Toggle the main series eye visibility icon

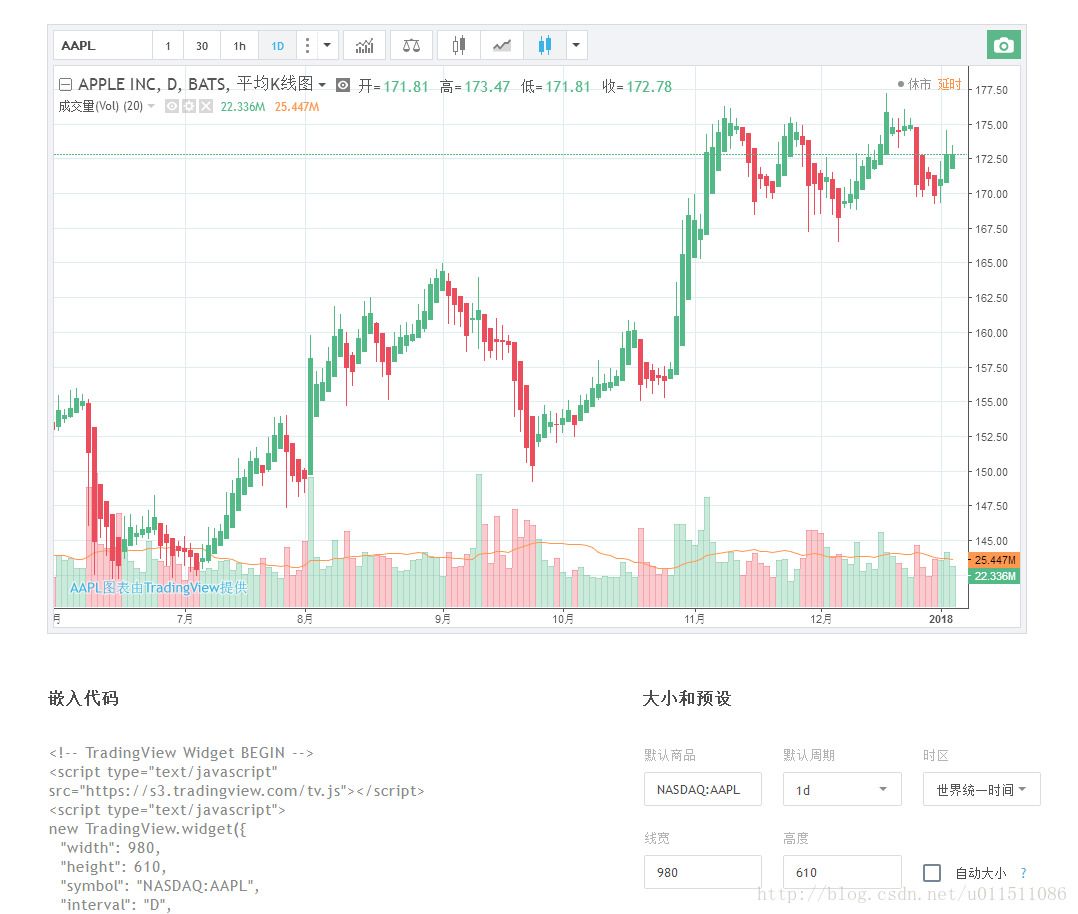(342, 85)
